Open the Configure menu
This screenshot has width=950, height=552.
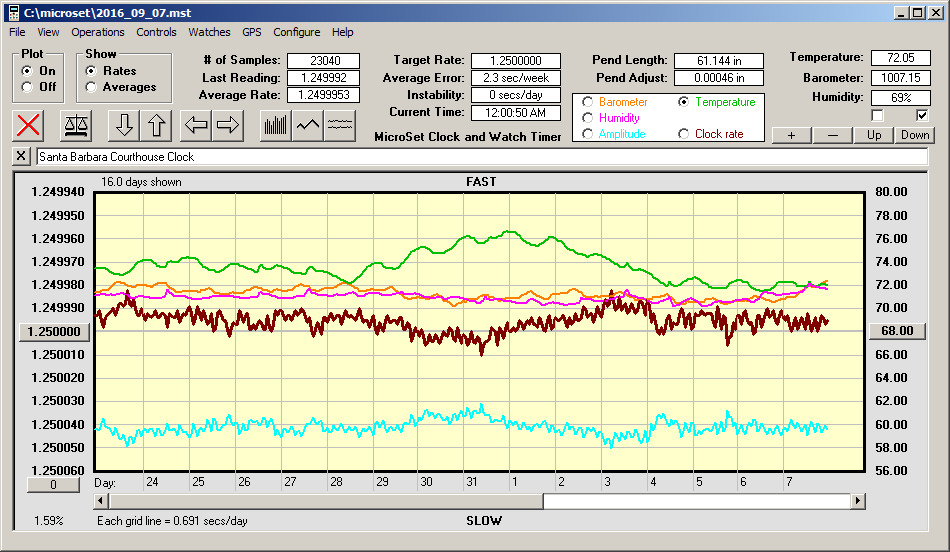[x=296, y=32]
